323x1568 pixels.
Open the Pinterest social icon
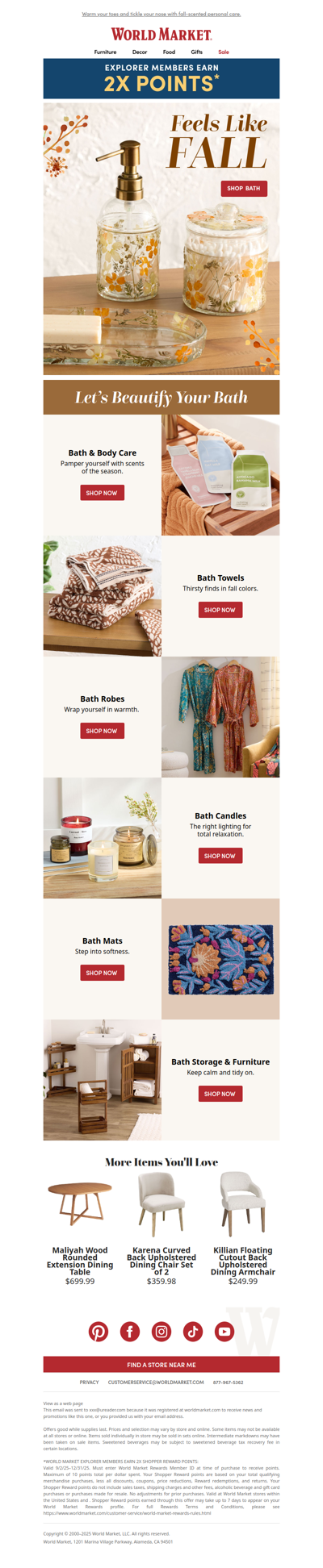(99, 1332)
